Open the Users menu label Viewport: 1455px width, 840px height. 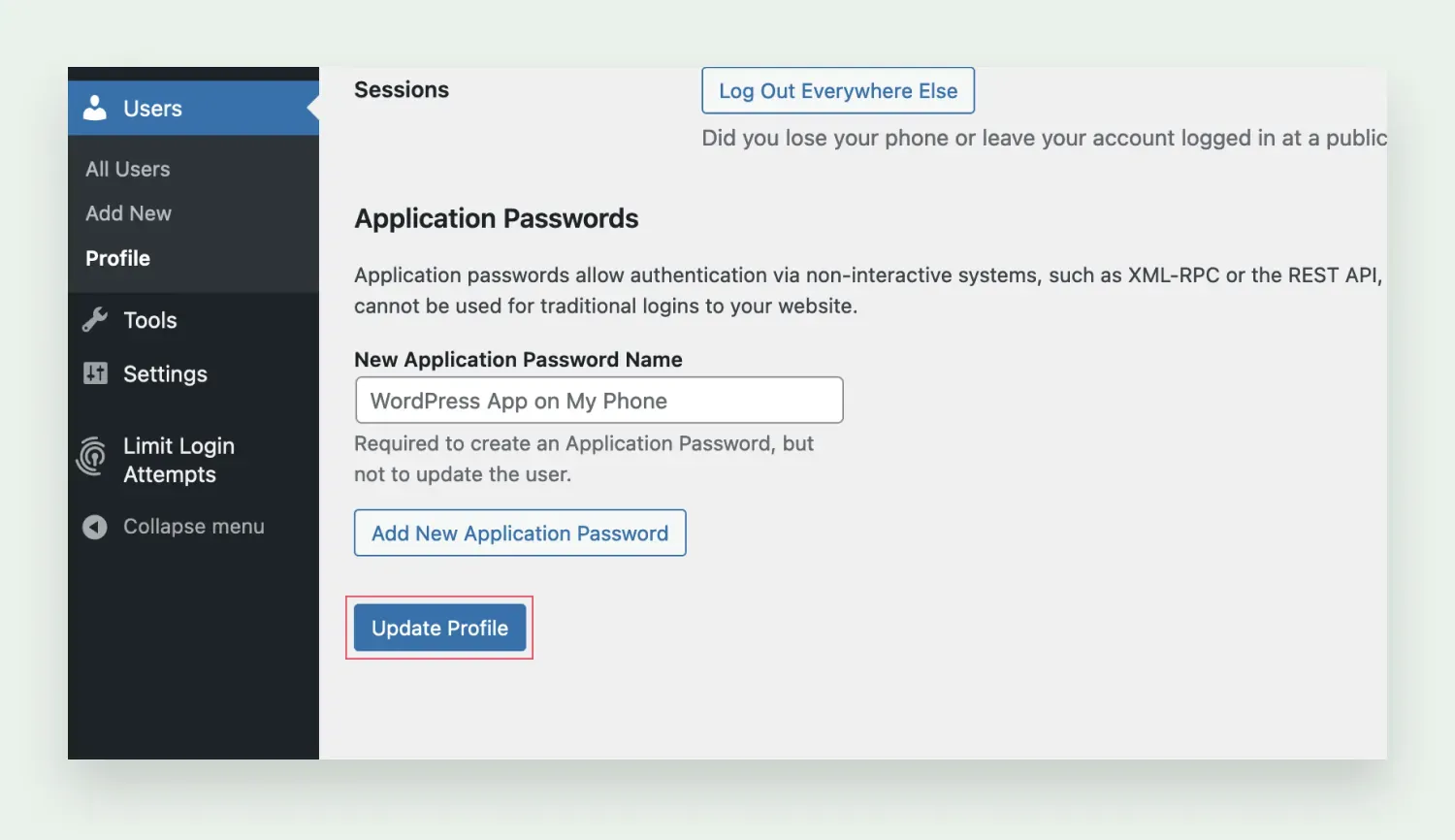click(152, 109)
